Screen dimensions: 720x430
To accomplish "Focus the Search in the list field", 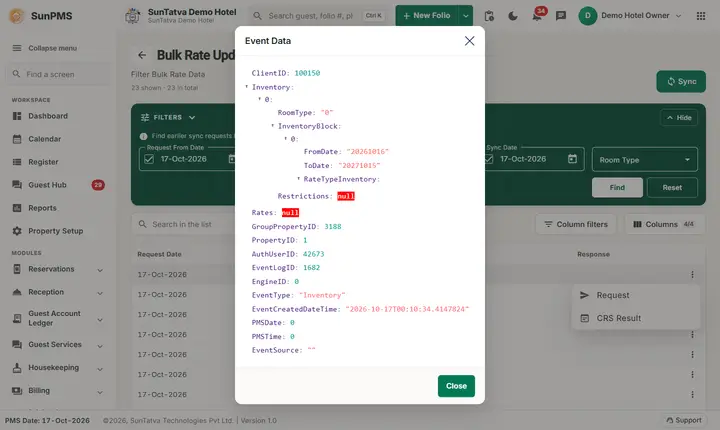I will coord(186,224).
